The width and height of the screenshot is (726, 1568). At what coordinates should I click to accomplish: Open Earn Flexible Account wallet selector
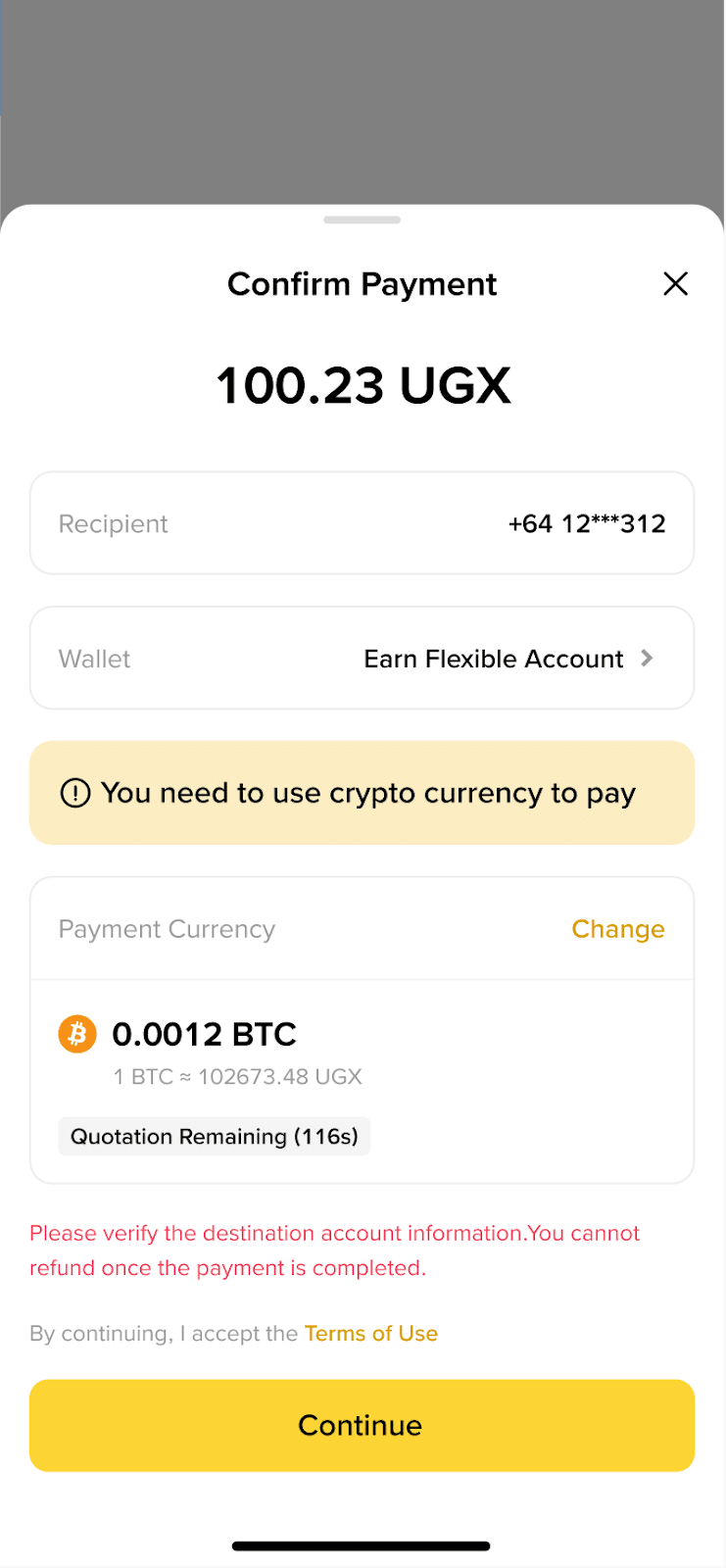362,659
